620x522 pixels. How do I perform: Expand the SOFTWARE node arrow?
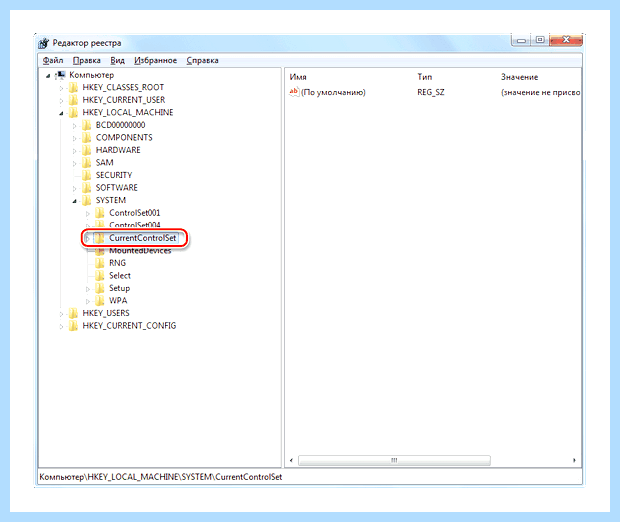[74, 189]
